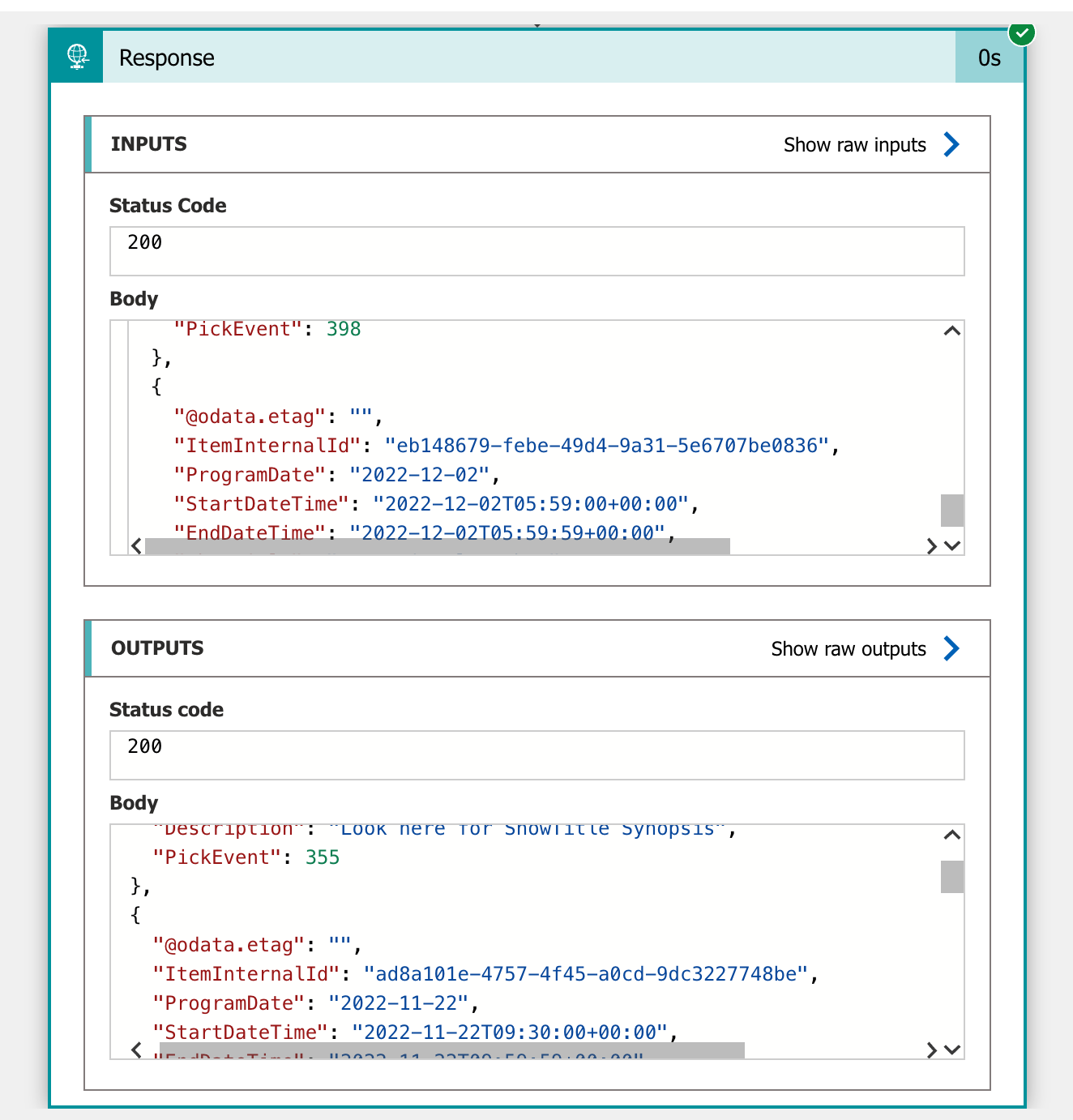Click the inputs Body horizontal scrollbar thumb
1073x1120 pixels.
pyautogui.click(x=438, y=546)
